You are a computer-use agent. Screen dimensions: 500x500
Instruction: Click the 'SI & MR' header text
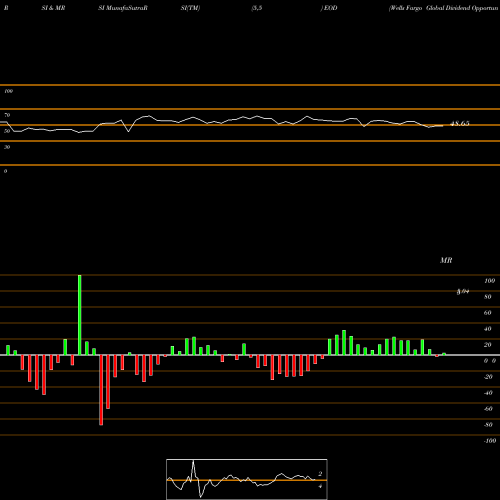(x=53, y=8)
